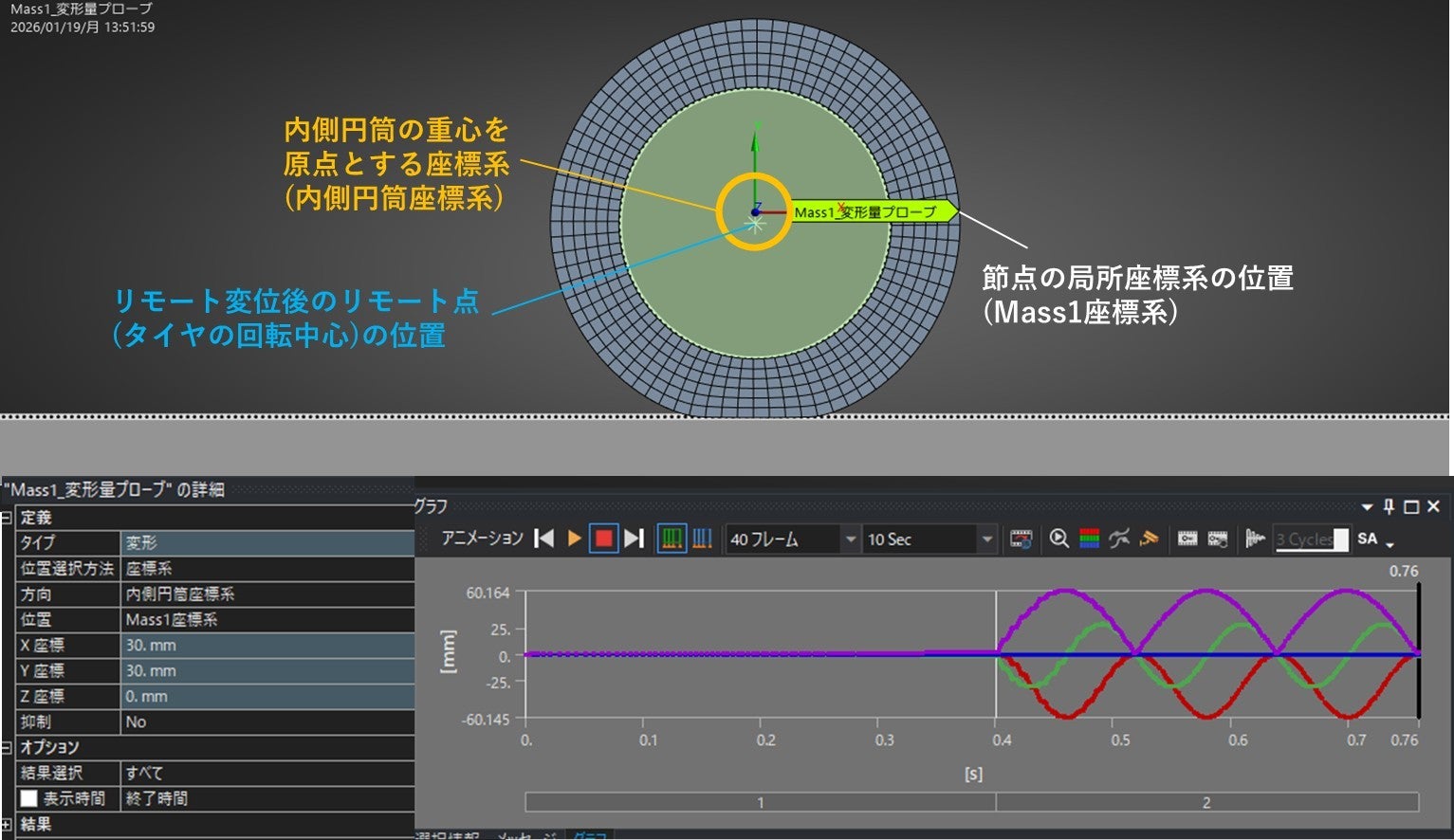Image resolution: width=1454 pixels, height=840 pixels.
Task: Click the 抑制 property label
Action: pyautogui.click(x=36, y=721)
